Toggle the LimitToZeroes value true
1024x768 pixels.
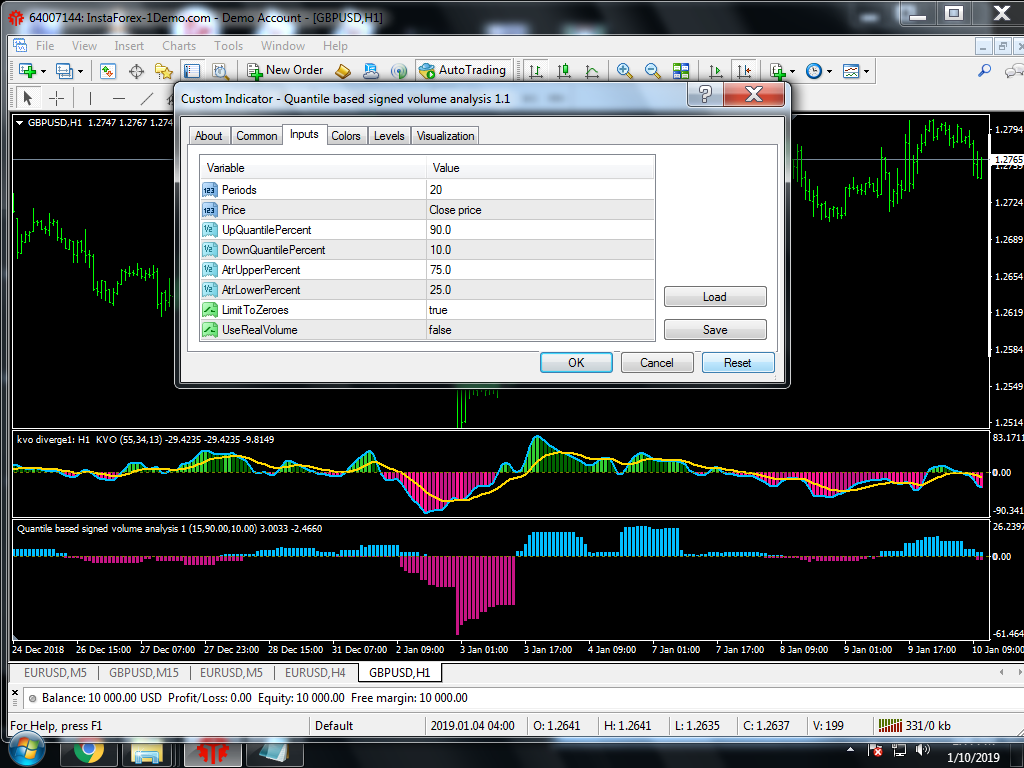(540, 310)
